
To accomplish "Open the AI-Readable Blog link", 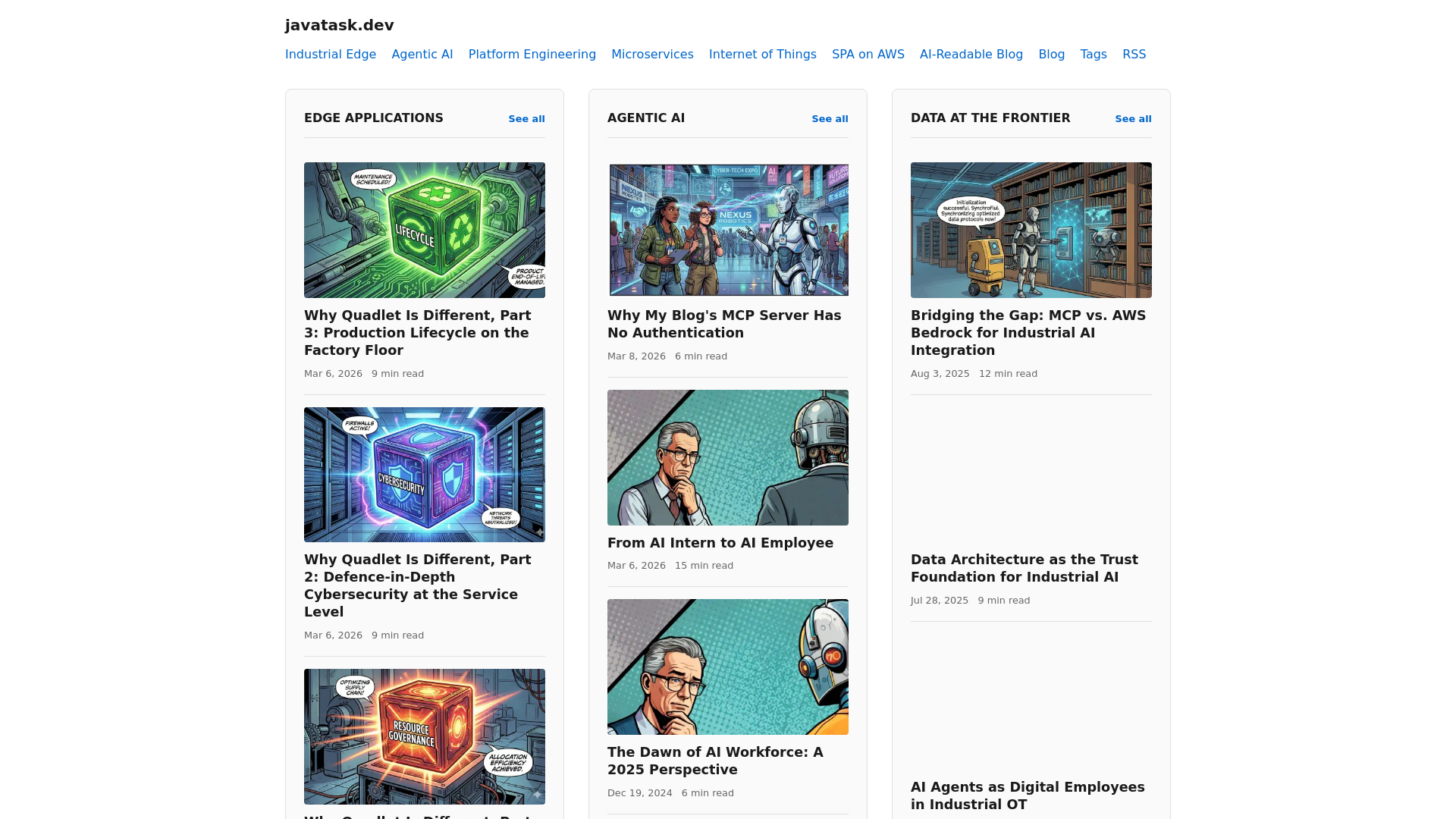I will 971,55.
